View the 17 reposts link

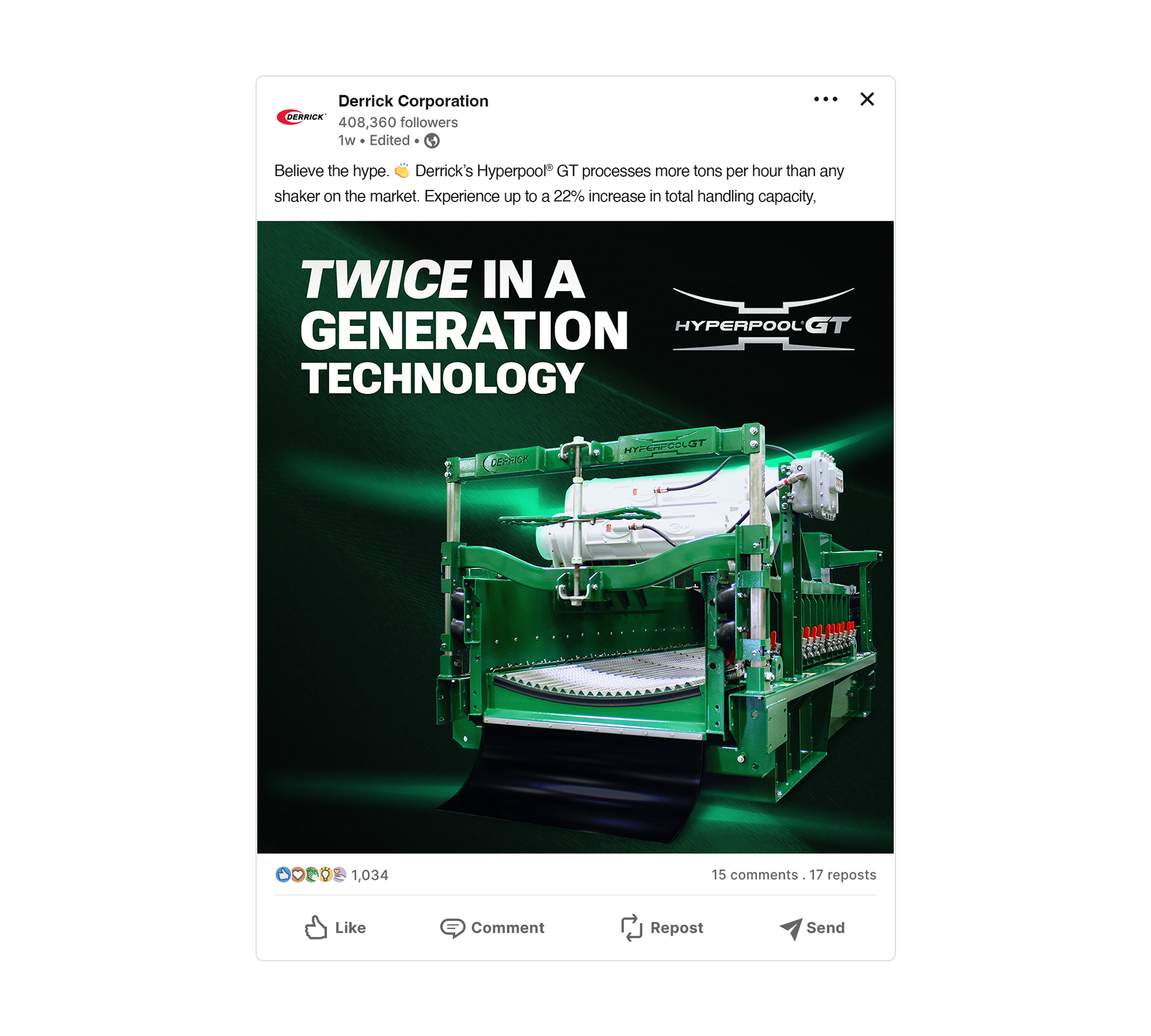click(x=843, y=875)
